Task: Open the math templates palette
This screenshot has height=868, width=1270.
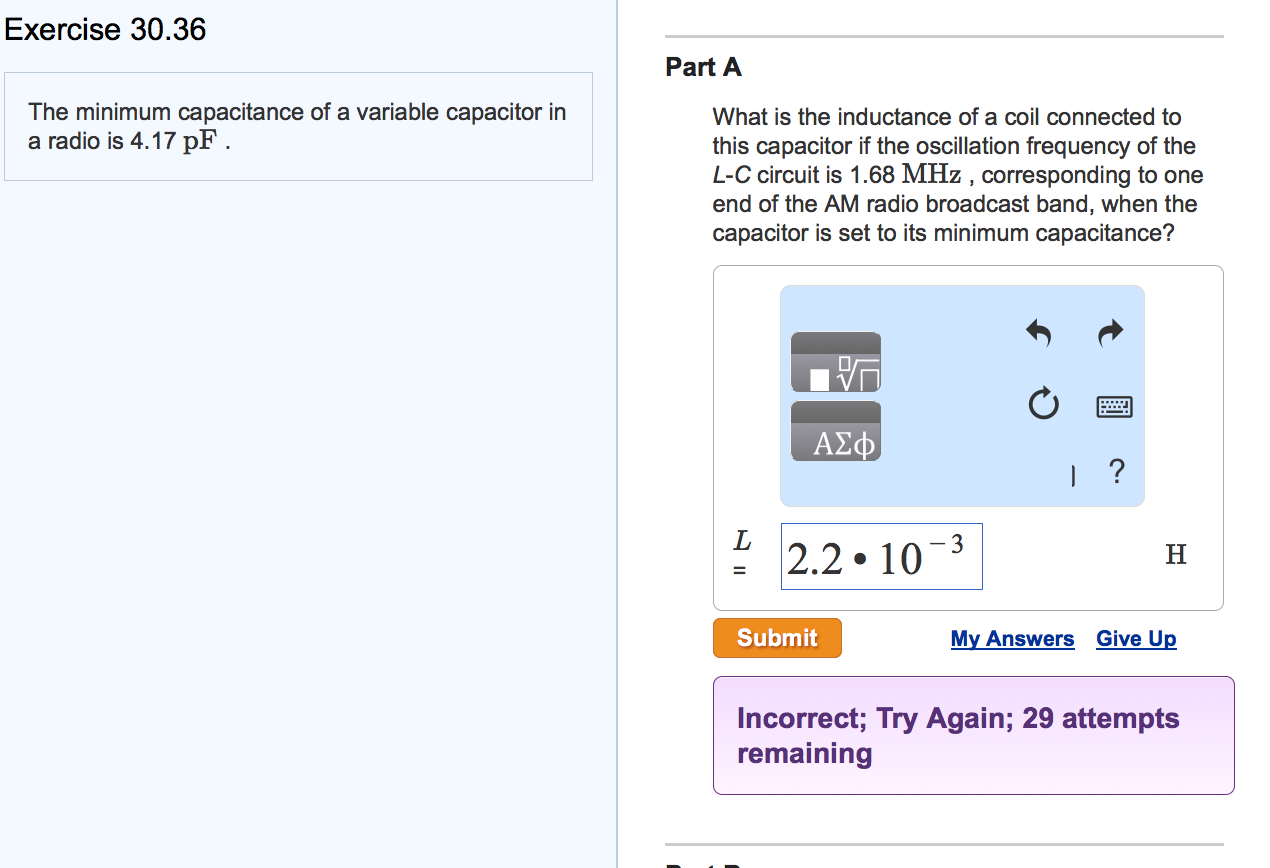Action: (836, 363)
